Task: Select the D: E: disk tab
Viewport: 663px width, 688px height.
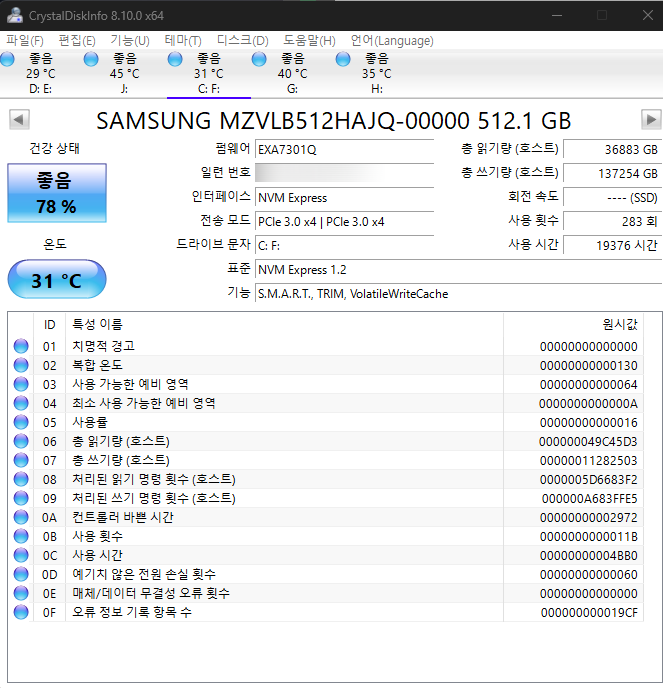Action: (41, 73)
